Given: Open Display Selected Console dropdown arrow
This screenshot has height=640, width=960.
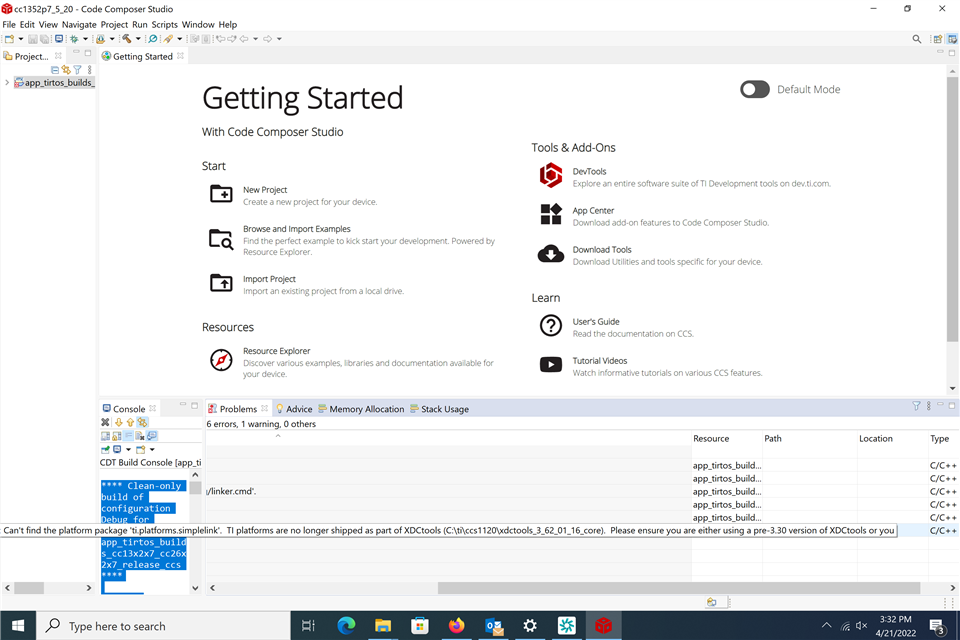Looking at the screenshot, I should coord(129,450).
